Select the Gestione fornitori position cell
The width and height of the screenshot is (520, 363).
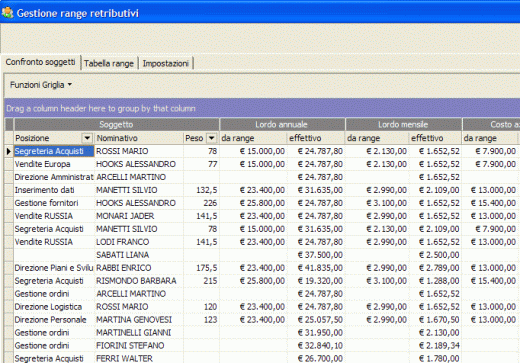point(54,203)
